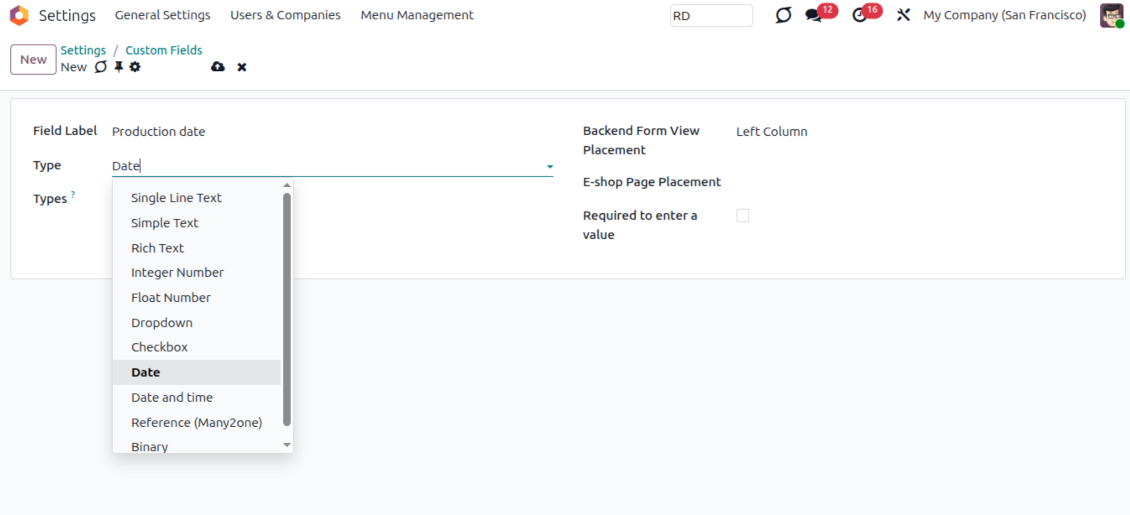Click the Odoo app logo icon
Screen dimensions: 1130x515
coord(19,15)
